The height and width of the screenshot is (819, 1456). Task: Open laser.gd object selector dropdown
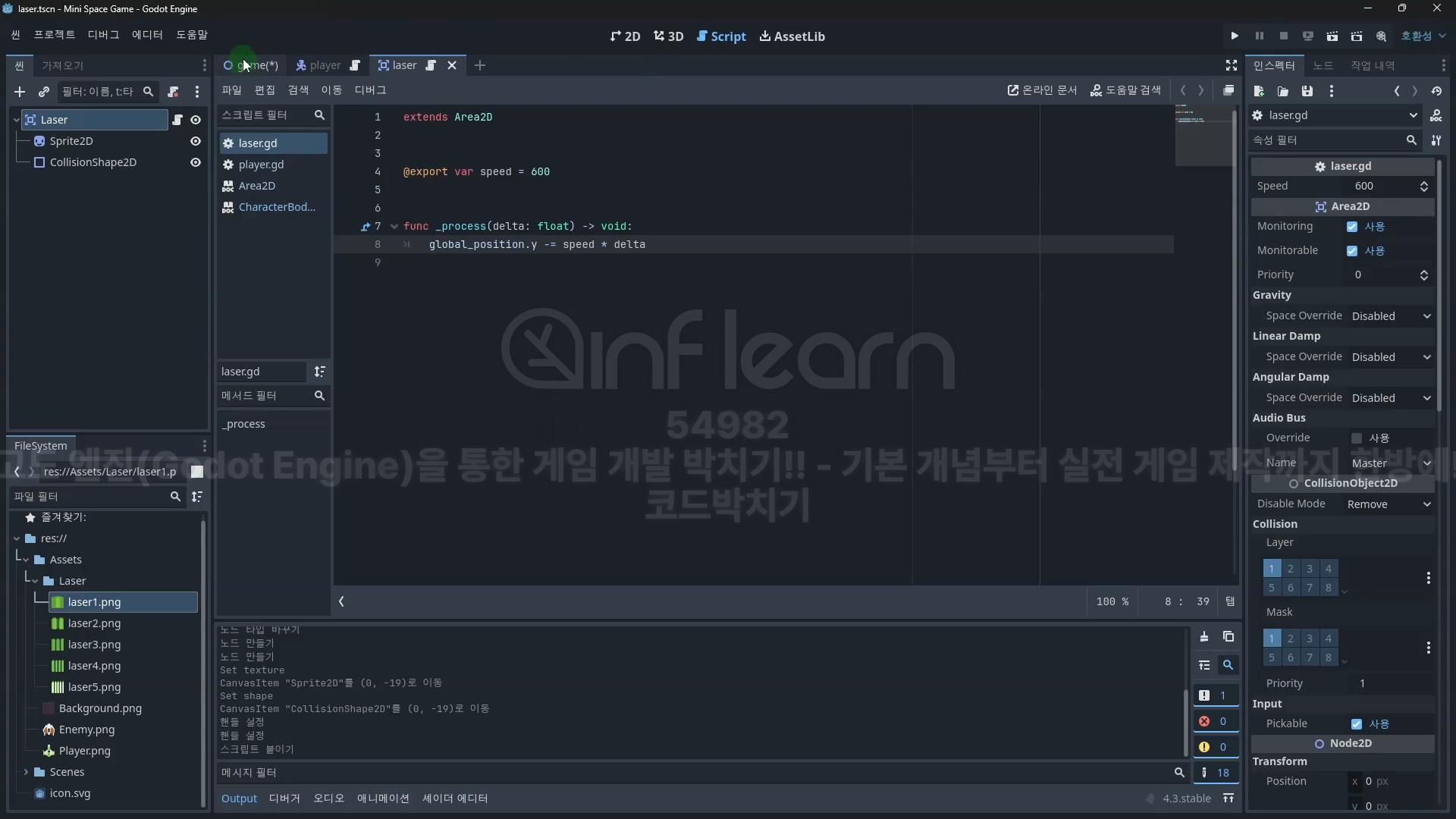click(x=1335, y=115)
